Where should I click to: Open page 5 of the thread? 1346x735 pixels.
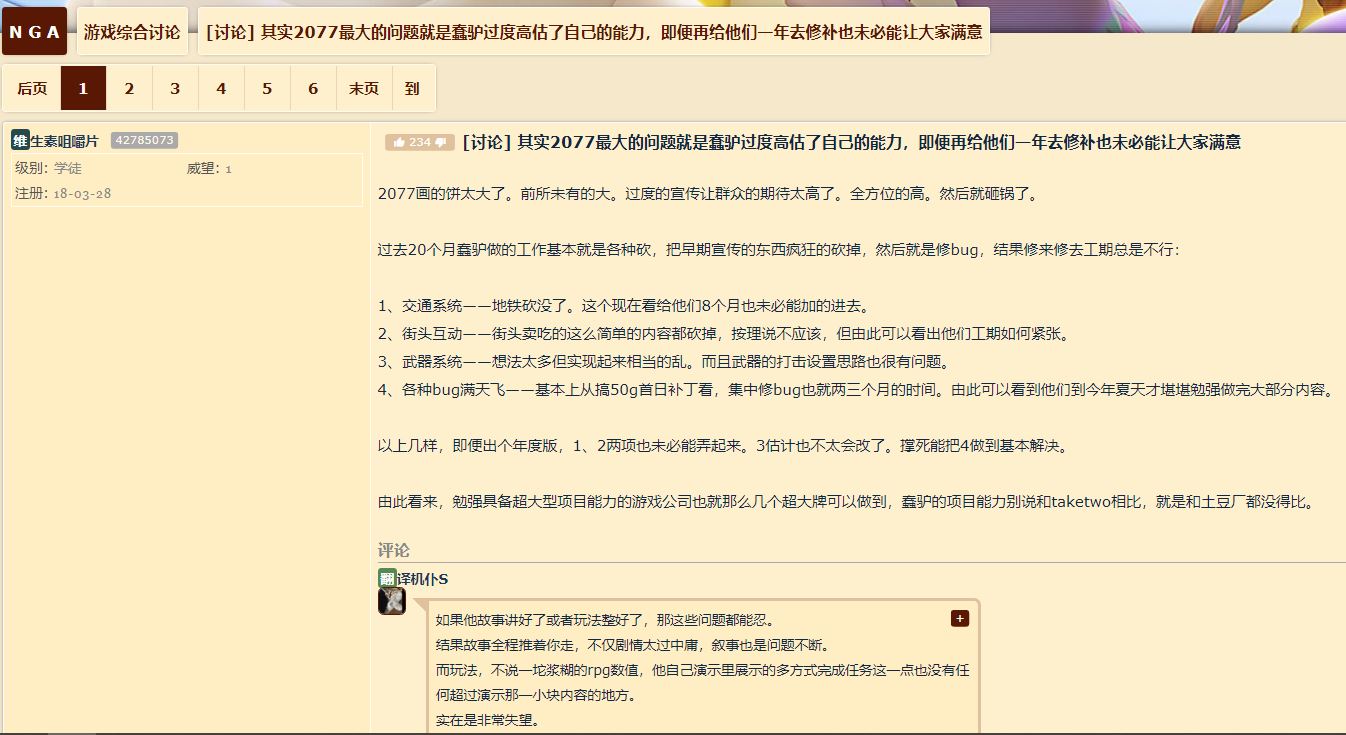click(267, 89)
